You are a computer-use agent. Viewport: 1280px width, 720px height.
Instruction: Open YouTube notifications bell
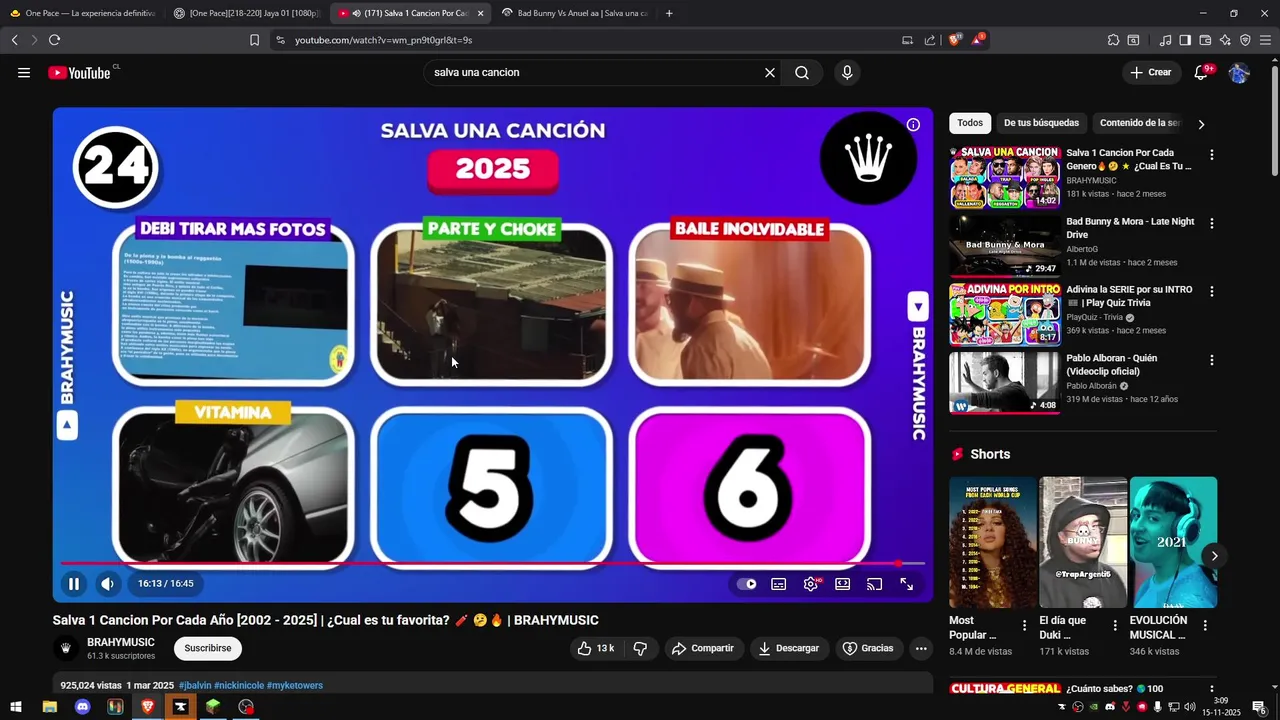1201,72
